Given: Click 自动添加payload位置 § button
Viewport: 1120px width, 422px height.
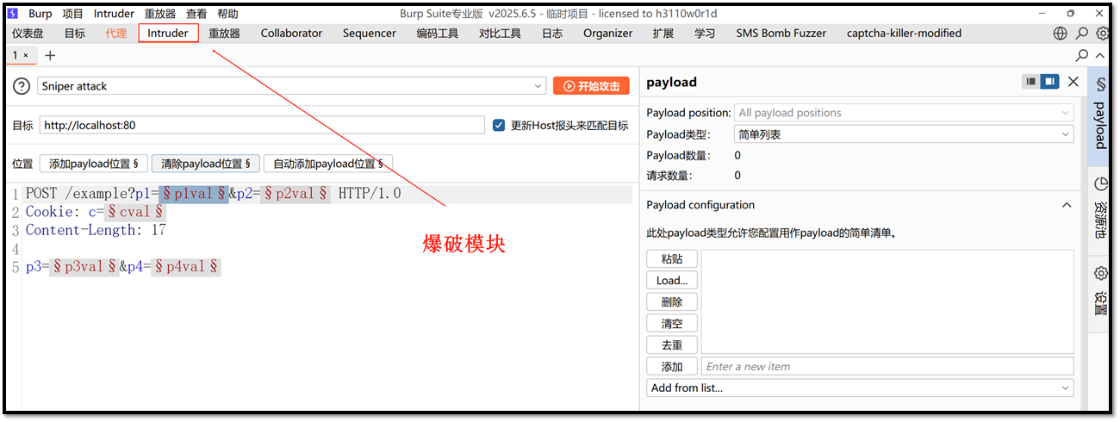Looking at the screenshot, I should [329, 164].
